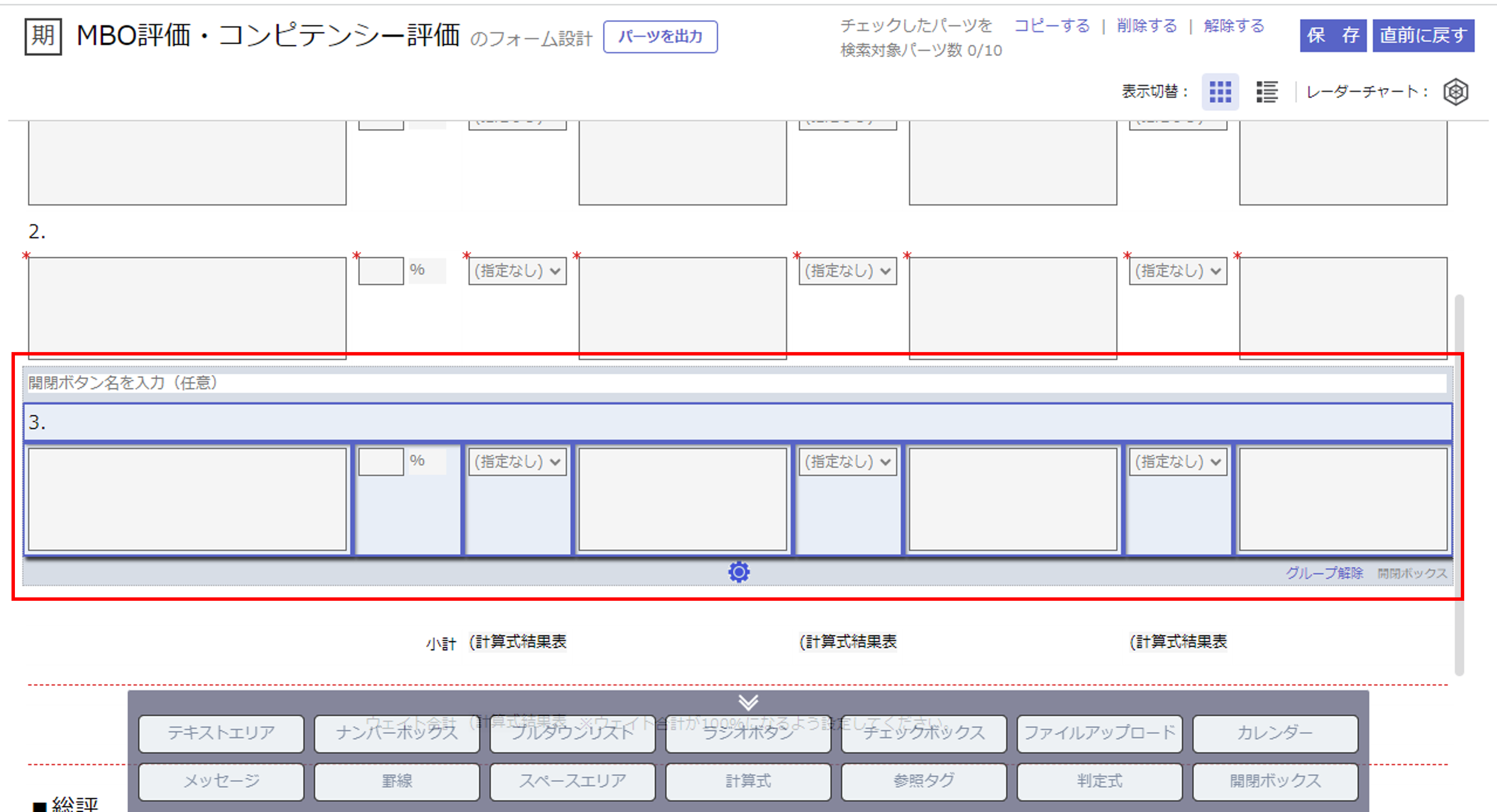Viewport: 1497px width, 812px height.
Task: Choose the スペースエリア part in the palette
Action: (573, 781)
